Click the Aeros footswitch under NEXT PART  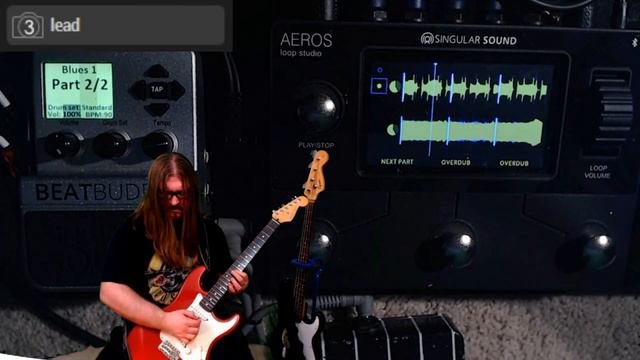322,244
